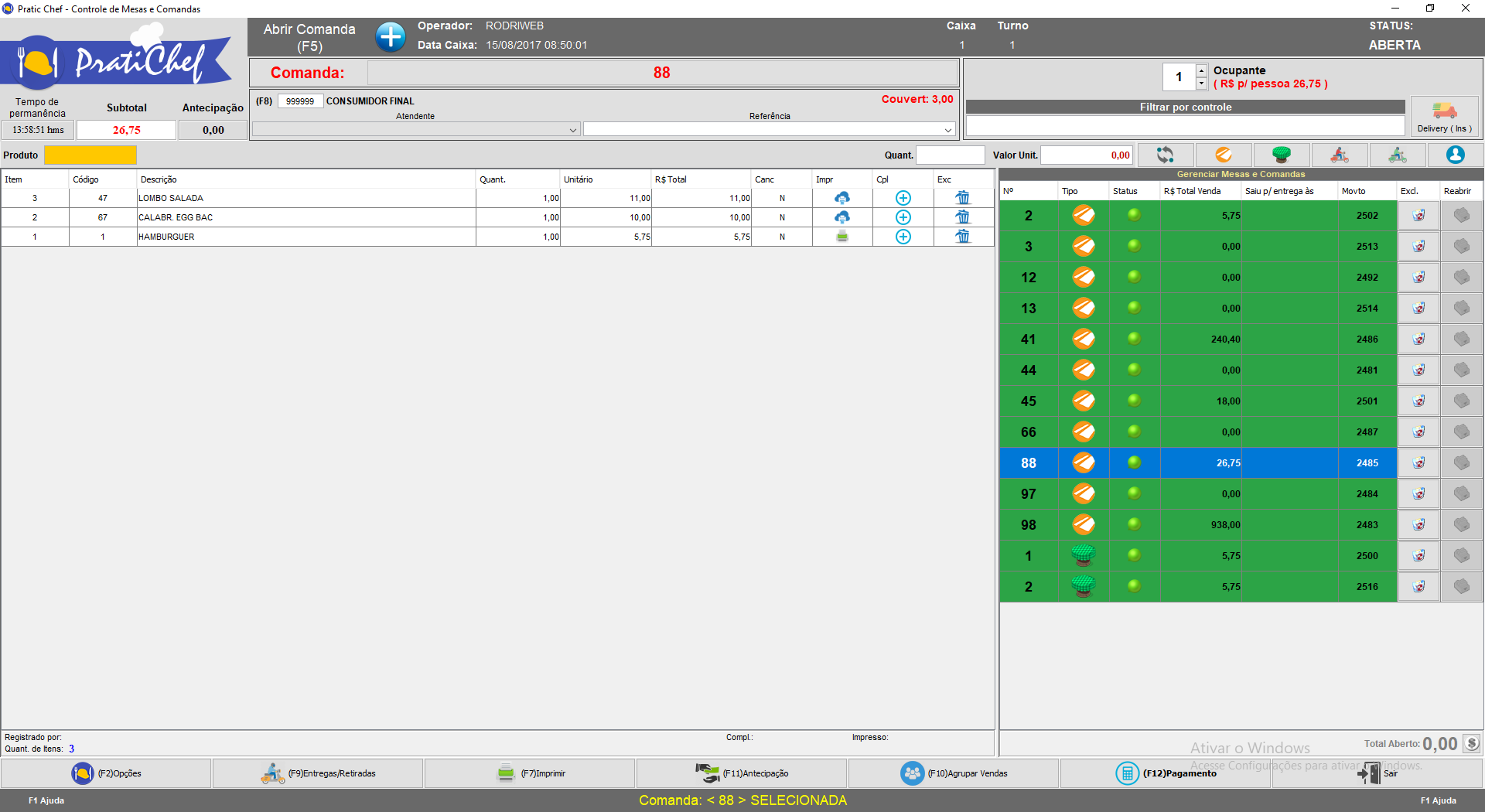
Task: Open the Atendente dropdown
Action: click(572, 130)
